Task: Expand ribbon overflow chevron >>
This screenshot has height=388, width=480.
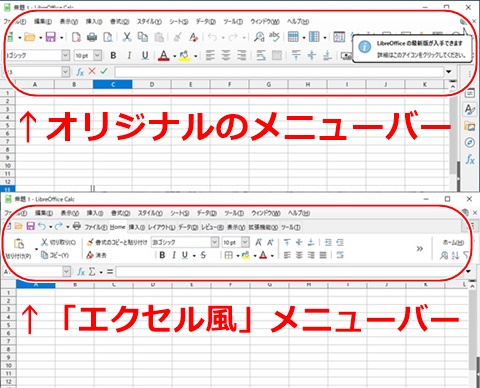Action: point(420,249)
